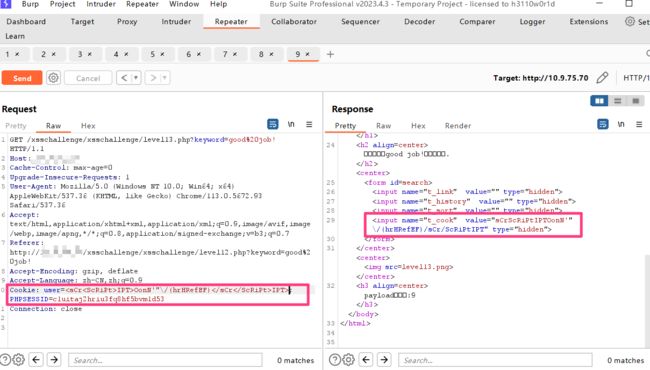650x370 pixels.
Task: Go back to previous request in history
Action: [124, 77]
